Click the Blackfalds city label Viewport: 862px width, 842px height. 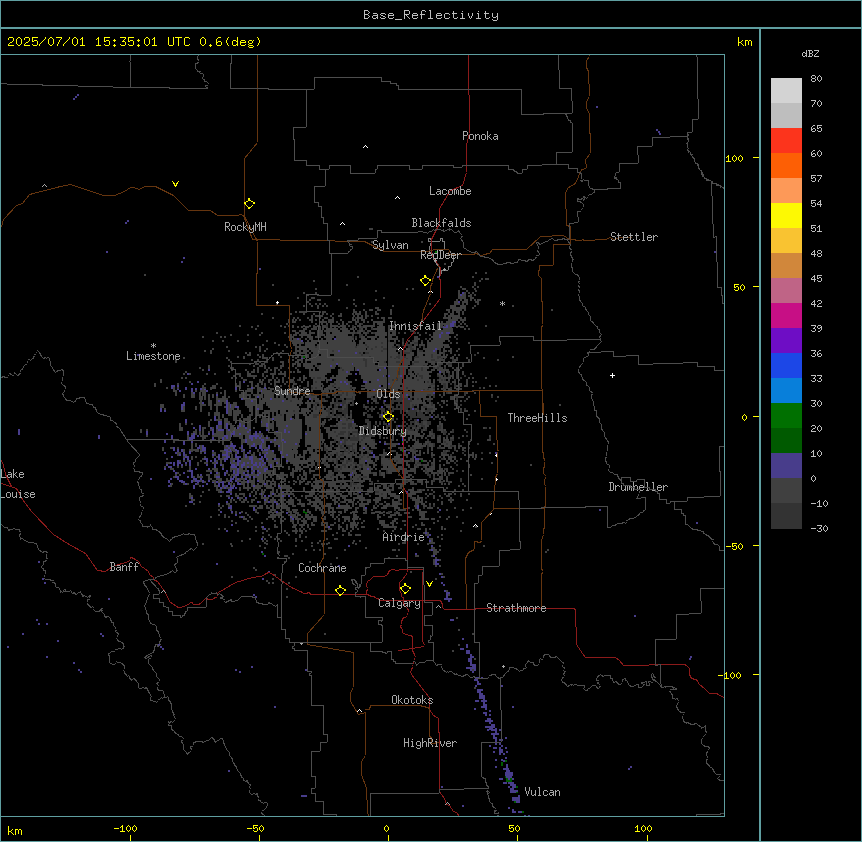click(441, 223)
